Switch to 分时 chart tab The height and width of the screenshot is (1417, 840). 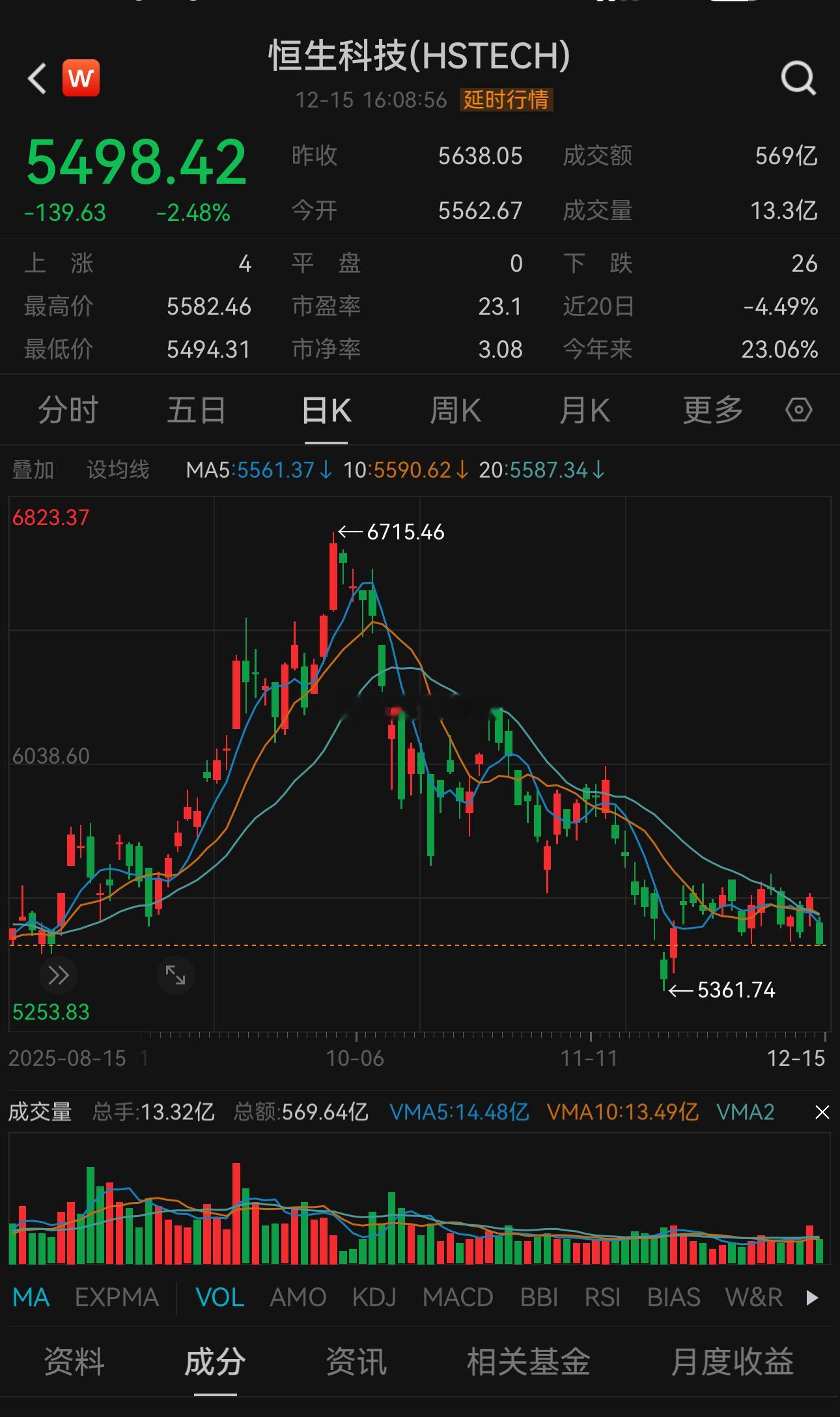point(68,410)
